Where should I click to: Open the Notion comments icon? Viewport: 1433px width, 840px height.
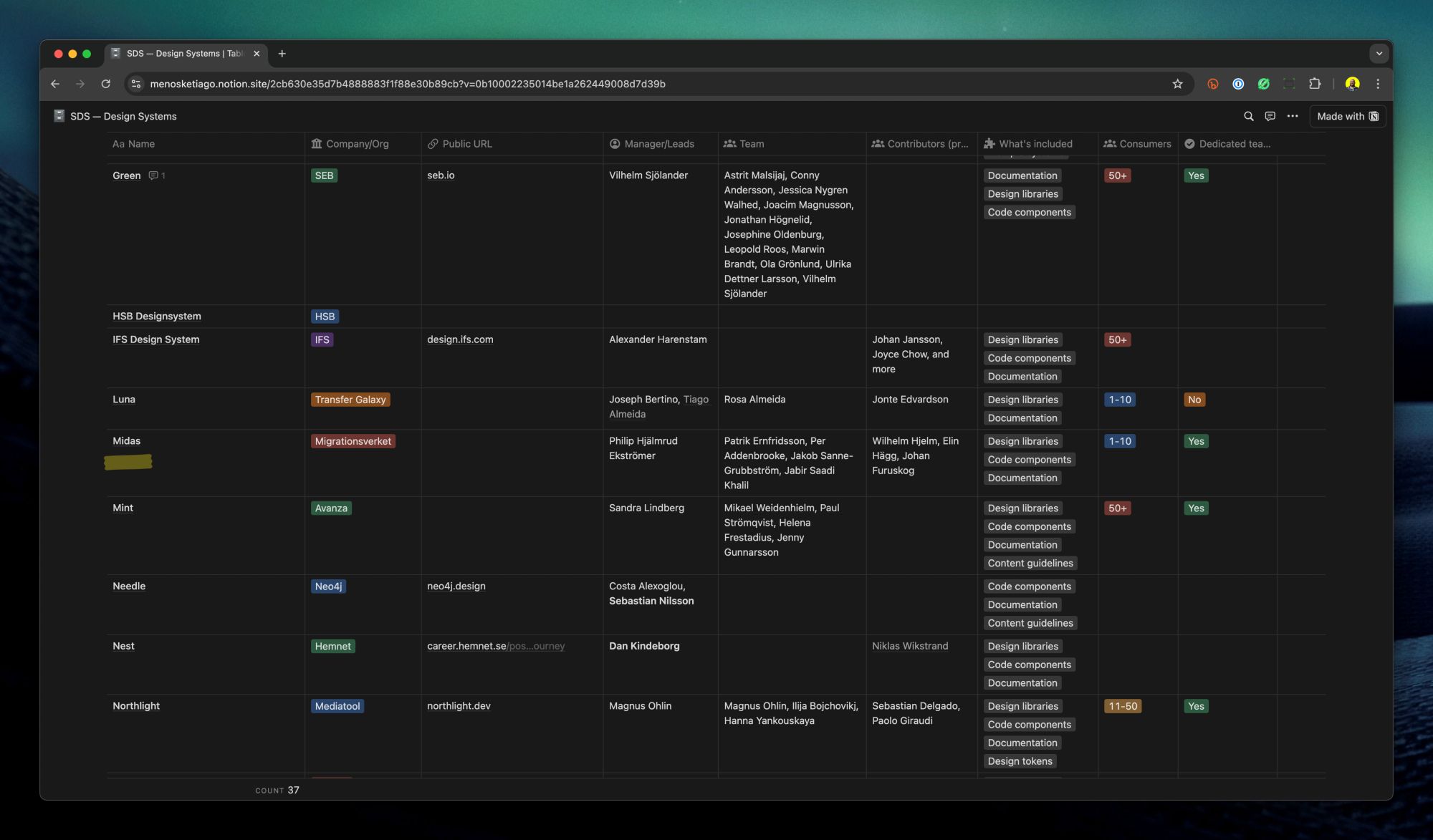[1270, 116]
